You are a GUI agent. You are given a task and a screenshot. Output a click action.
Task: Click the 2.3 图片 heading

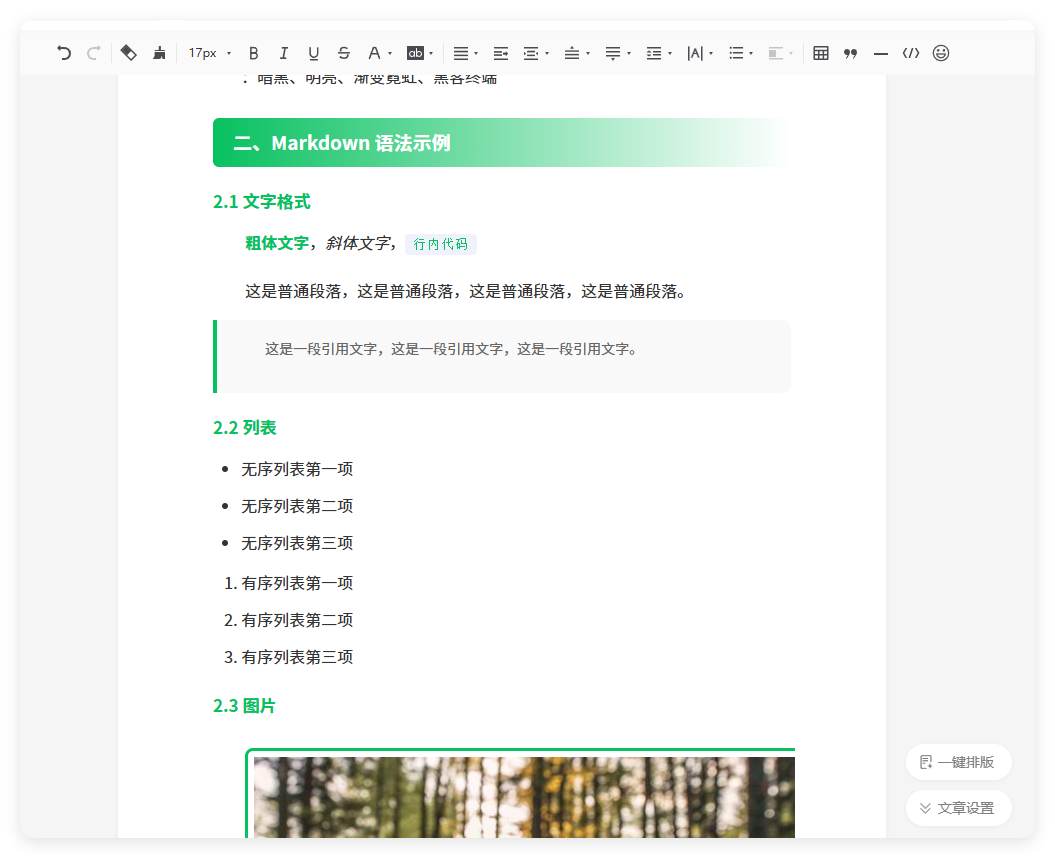[x=244, y=706]
